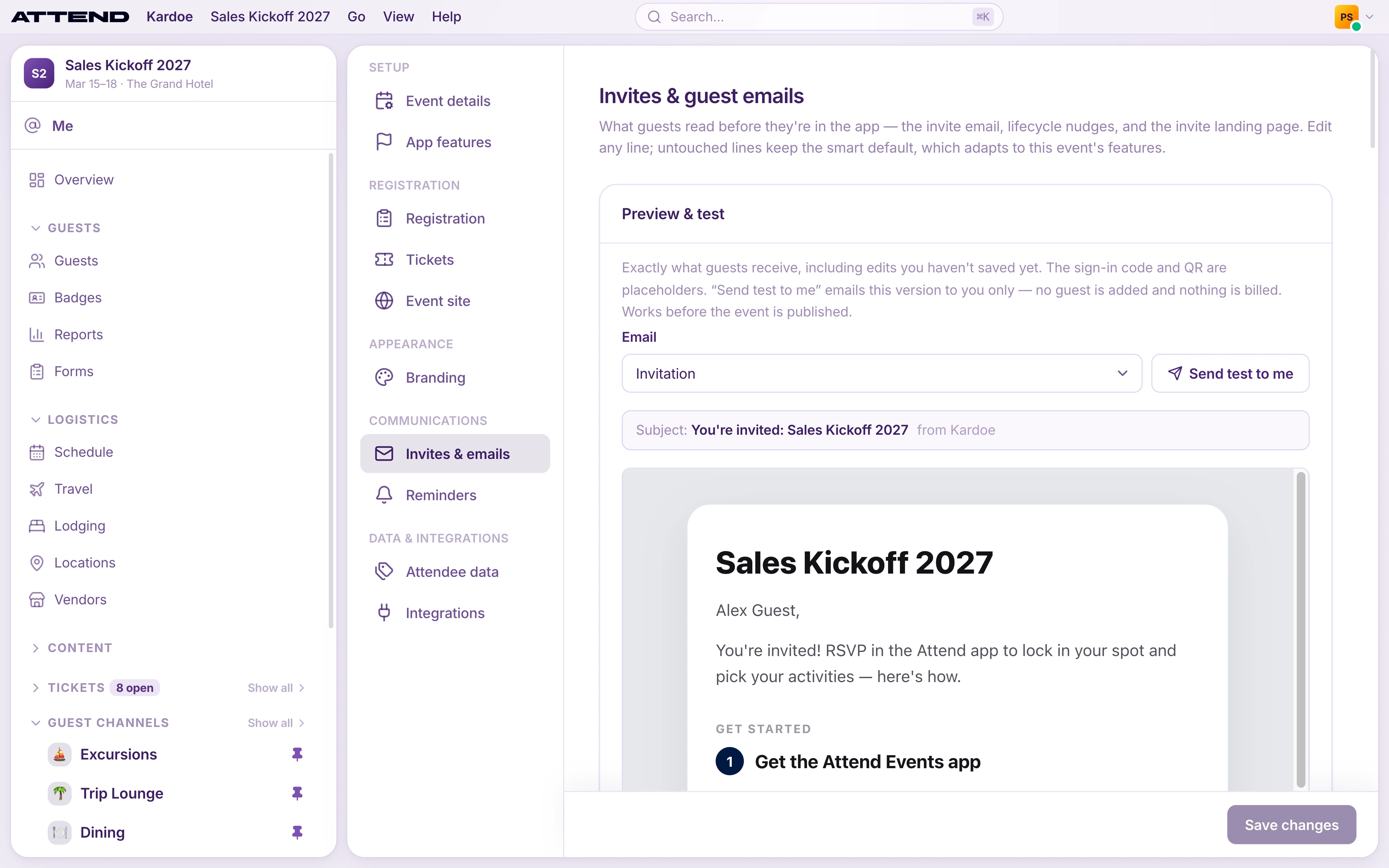1389x868 pixels.
Task: Open Reminders bell icon
Action: point(384,495)
